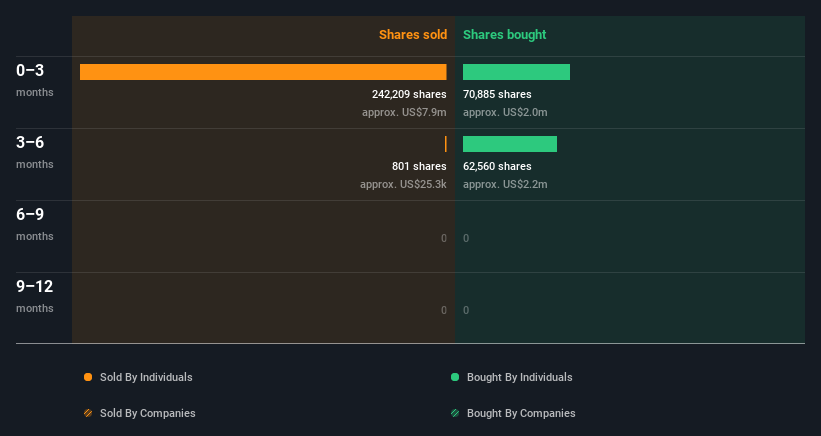Image resolution: width=821 pixels, height=436 pixels.
Task: Click the Shares sold column header
Action: point(413,35)
